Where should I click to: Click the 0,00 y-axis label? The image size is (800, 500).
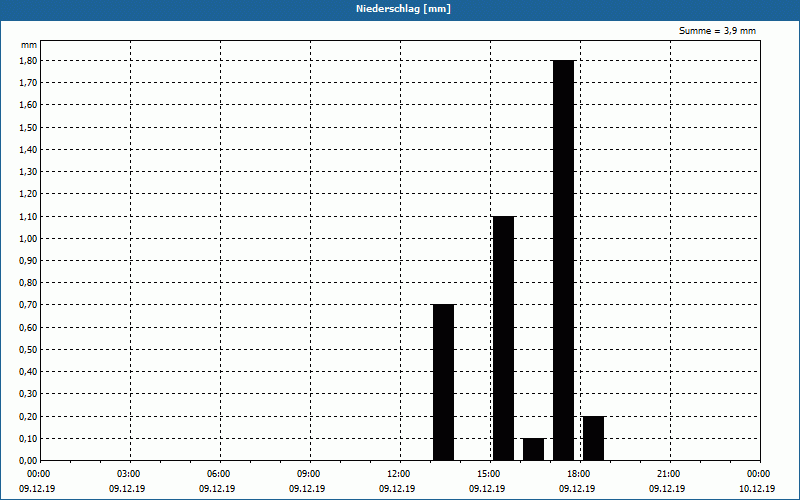tap(28, 461)
